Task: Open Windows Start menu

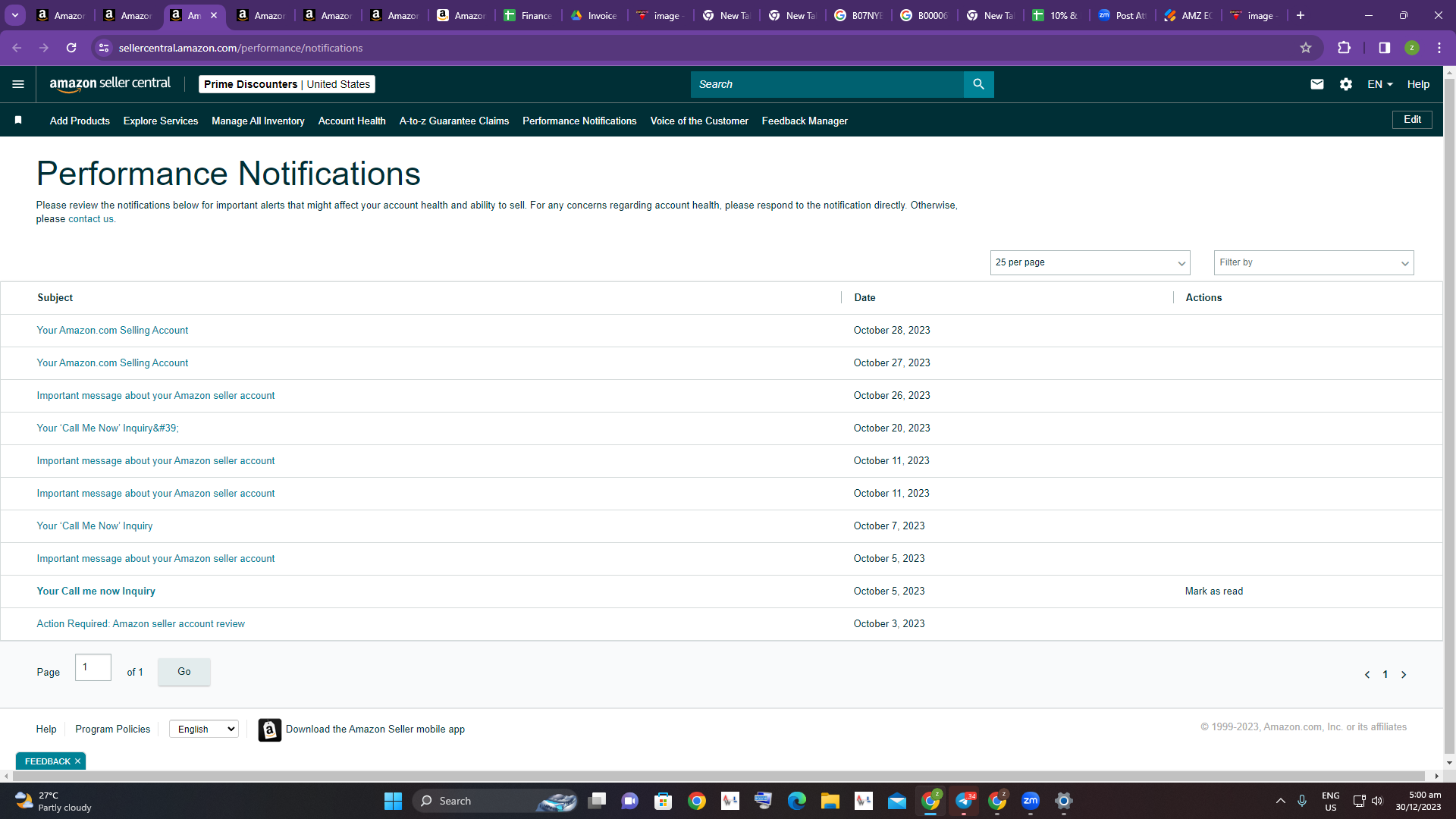Action: point(393,801)
